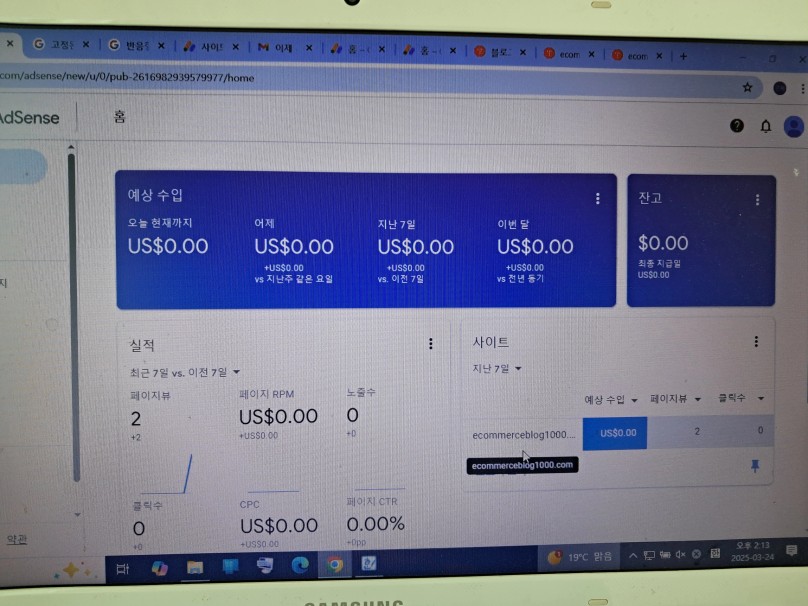Open Task View from the taskbar
808x606 pixels.
(x=123, y=569)
